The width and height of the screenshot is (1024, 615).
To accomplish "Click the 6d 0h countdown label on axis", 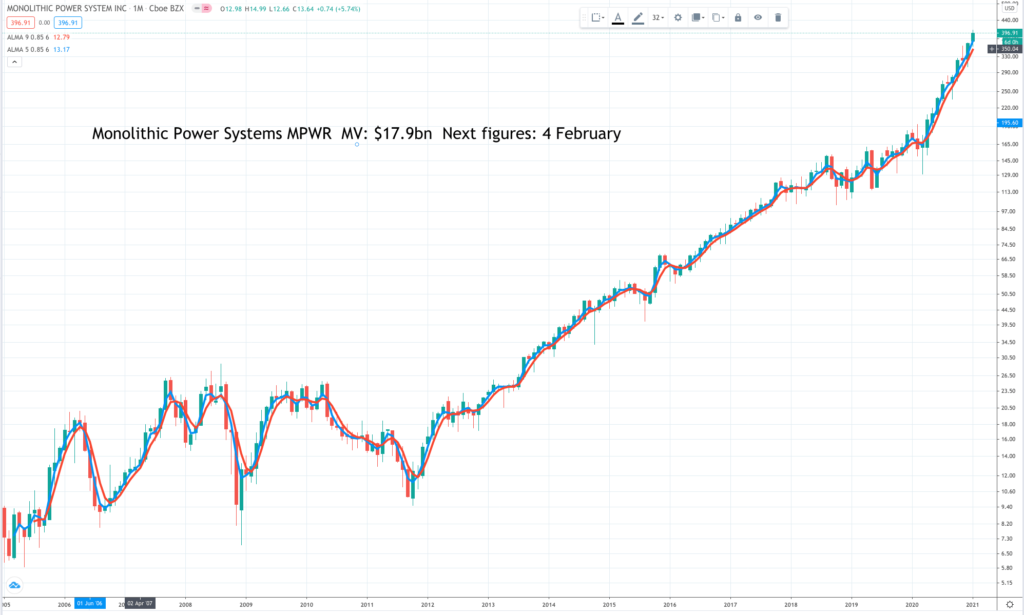I will coord(1011,41).
